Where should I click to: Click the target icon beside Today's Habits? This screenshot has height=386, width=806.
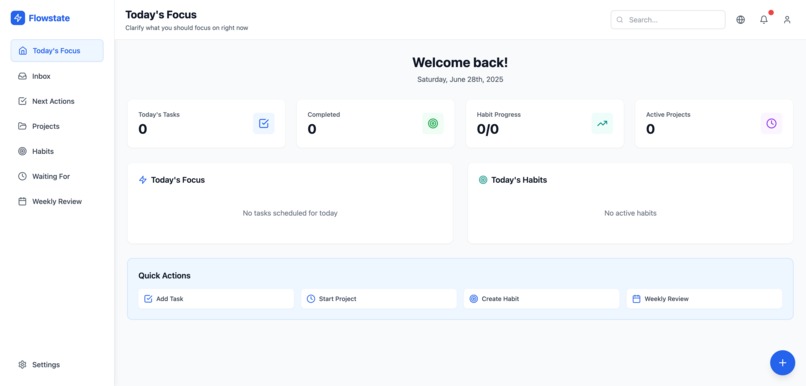pos(483,180)
